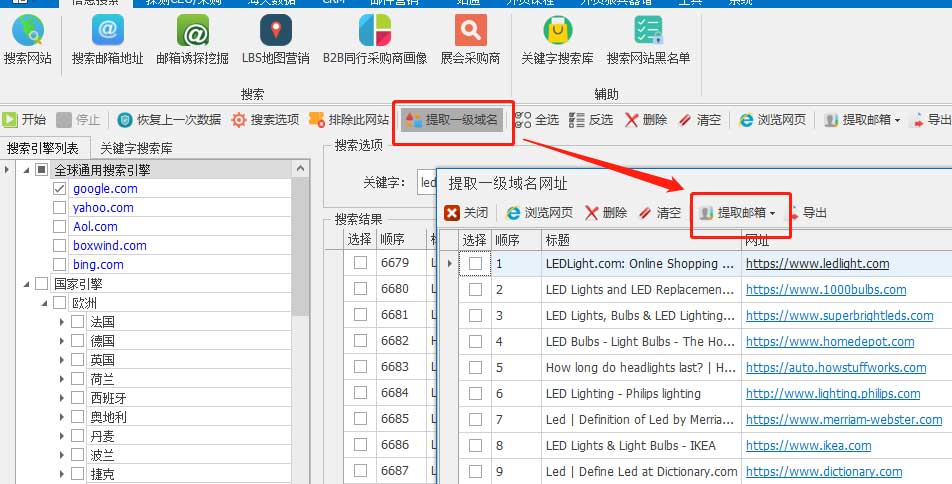Open 提取邮箱 dropdown in domain dialog
952x484 pixels.
point(738,213)
